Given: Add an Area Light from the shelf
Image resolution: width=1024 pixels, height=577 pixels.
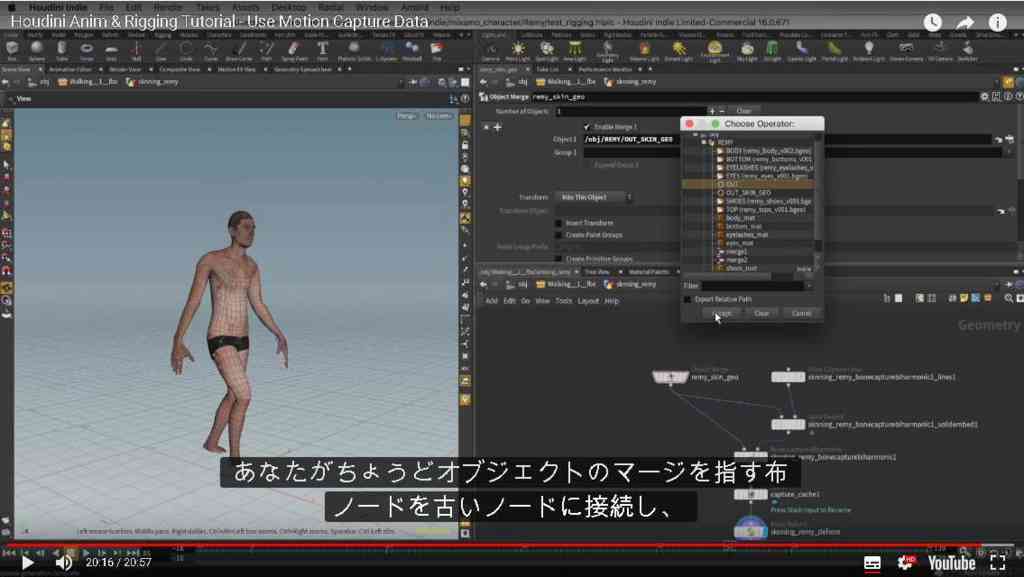Looking at the screenshot, I should click(x=575, y=50).
